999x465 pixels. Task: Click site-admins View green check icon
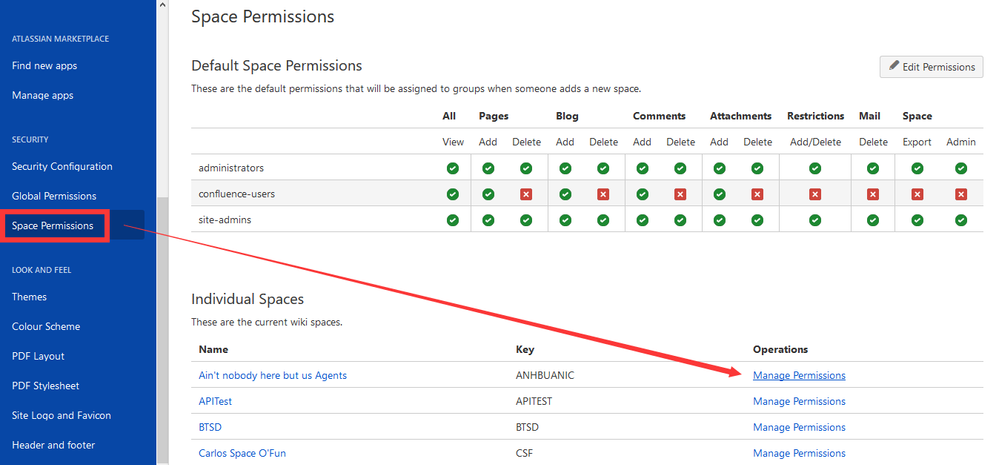click(452, 220)
